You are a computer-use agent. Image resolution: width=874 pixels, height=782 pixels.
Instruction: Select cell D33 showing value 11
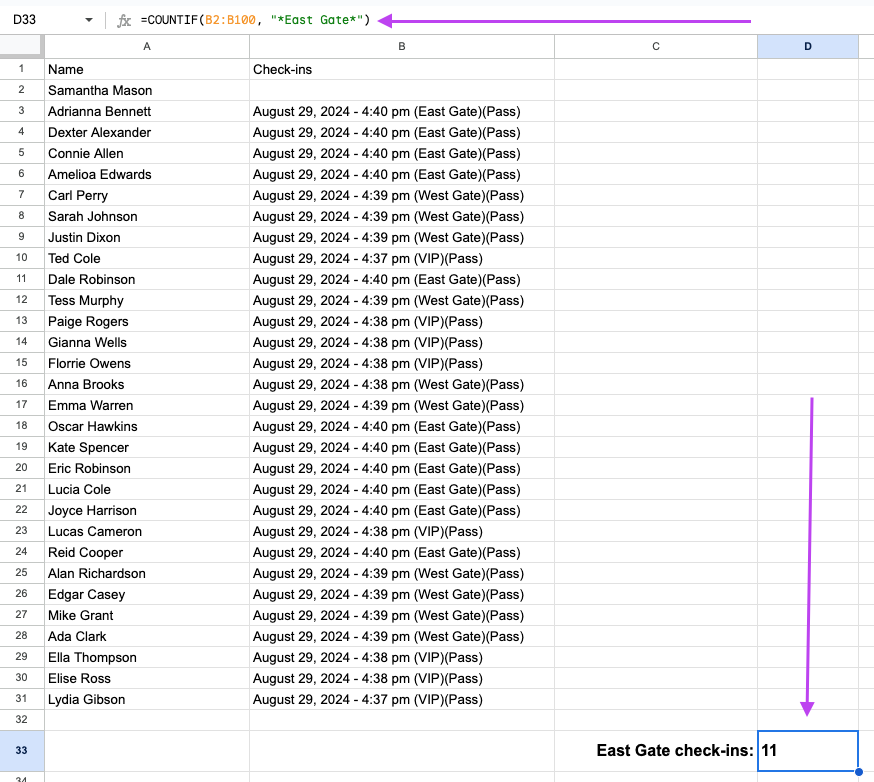click(x=807, y=751)
